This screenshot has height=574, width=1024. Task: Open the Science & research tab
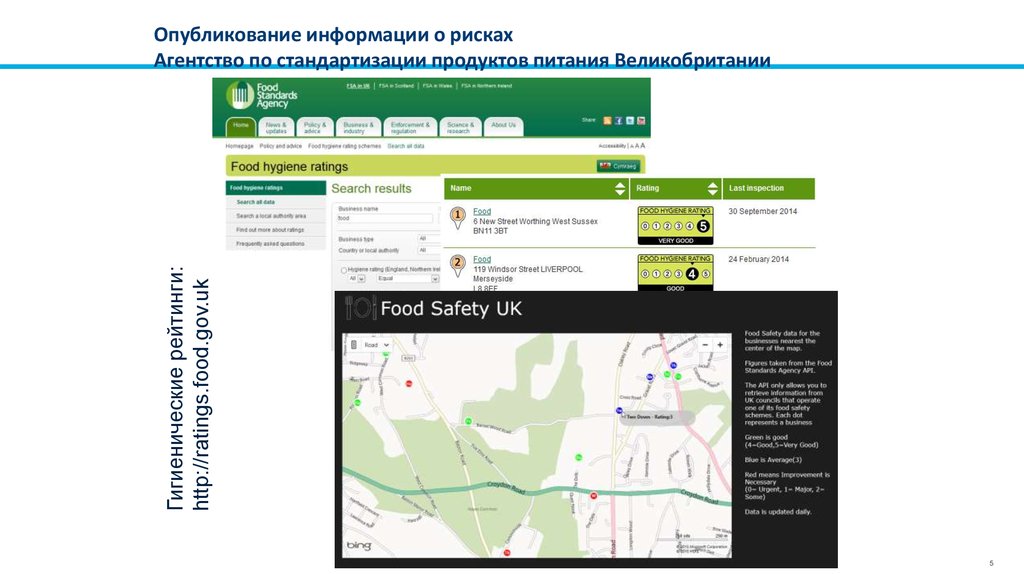(460, 127)
